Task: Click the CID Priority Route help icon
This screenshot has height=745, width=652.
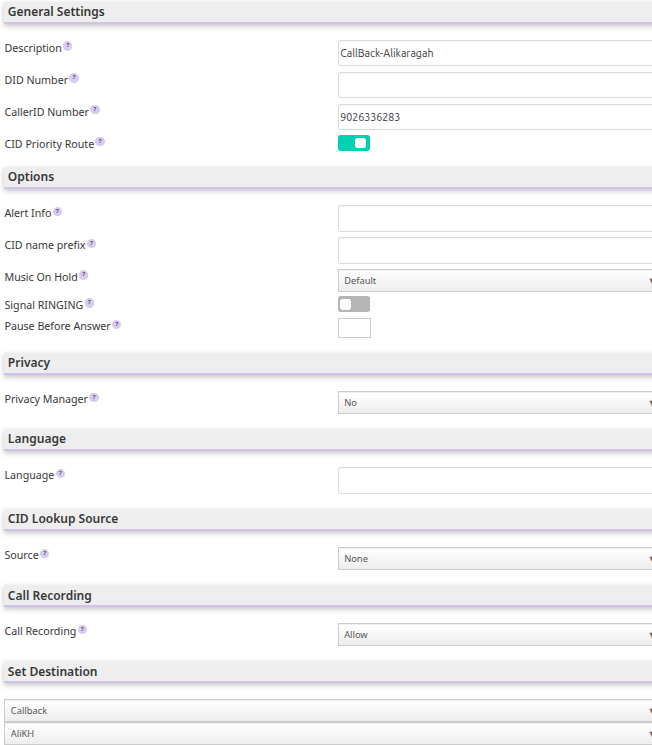Action: pos(100,142)
